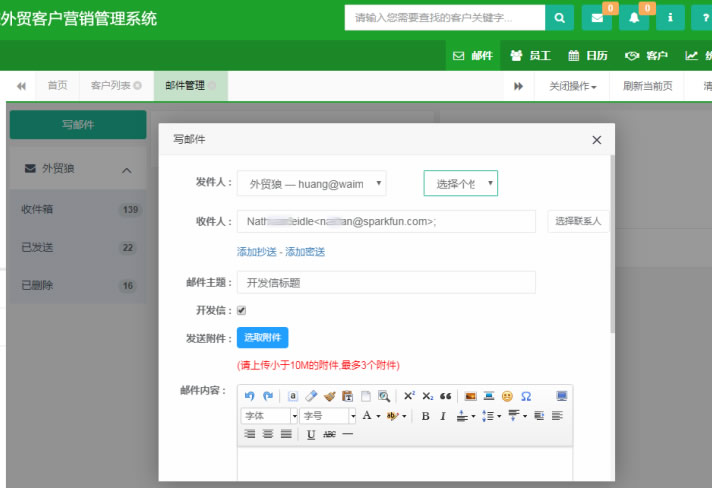The height and width of the screenshot is (488, 712).
Task: Open the 日历 calendar menu
Action: 588,56
